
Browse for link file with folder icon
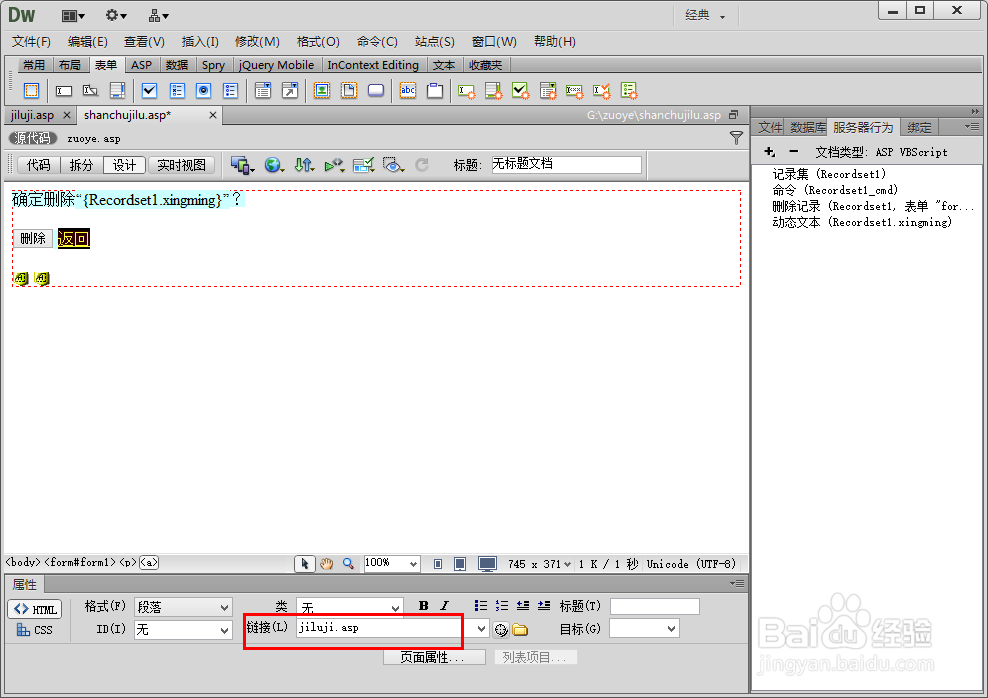(x=520, y=629)
